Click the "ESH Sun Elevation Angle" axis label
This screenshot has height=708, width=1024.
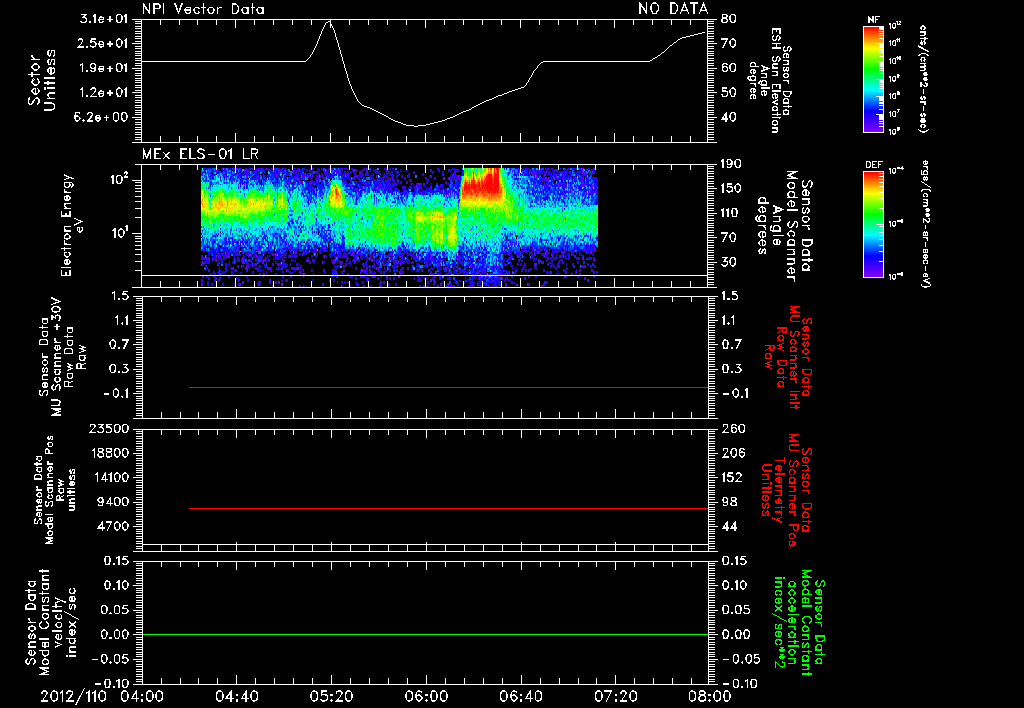769,80
